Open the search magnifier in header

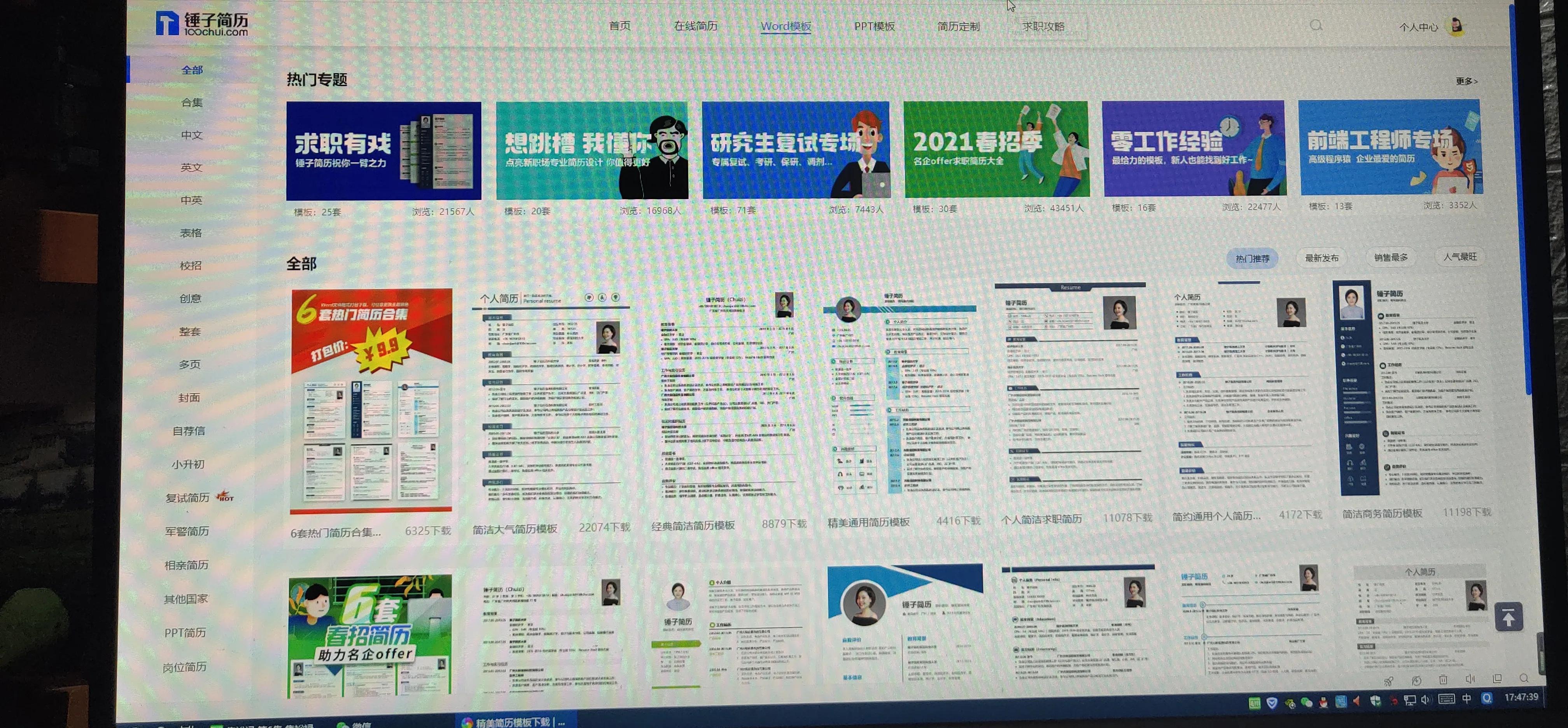(x=1316, y=26)
